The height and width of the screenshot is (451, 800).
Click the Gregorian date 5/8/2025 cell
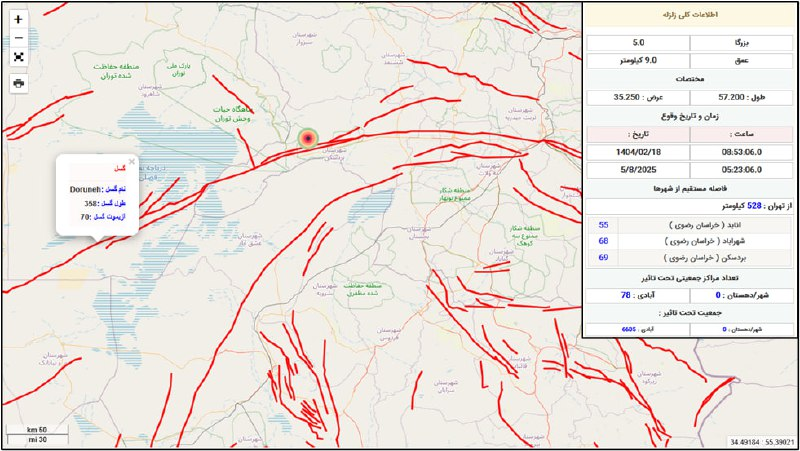639,169
